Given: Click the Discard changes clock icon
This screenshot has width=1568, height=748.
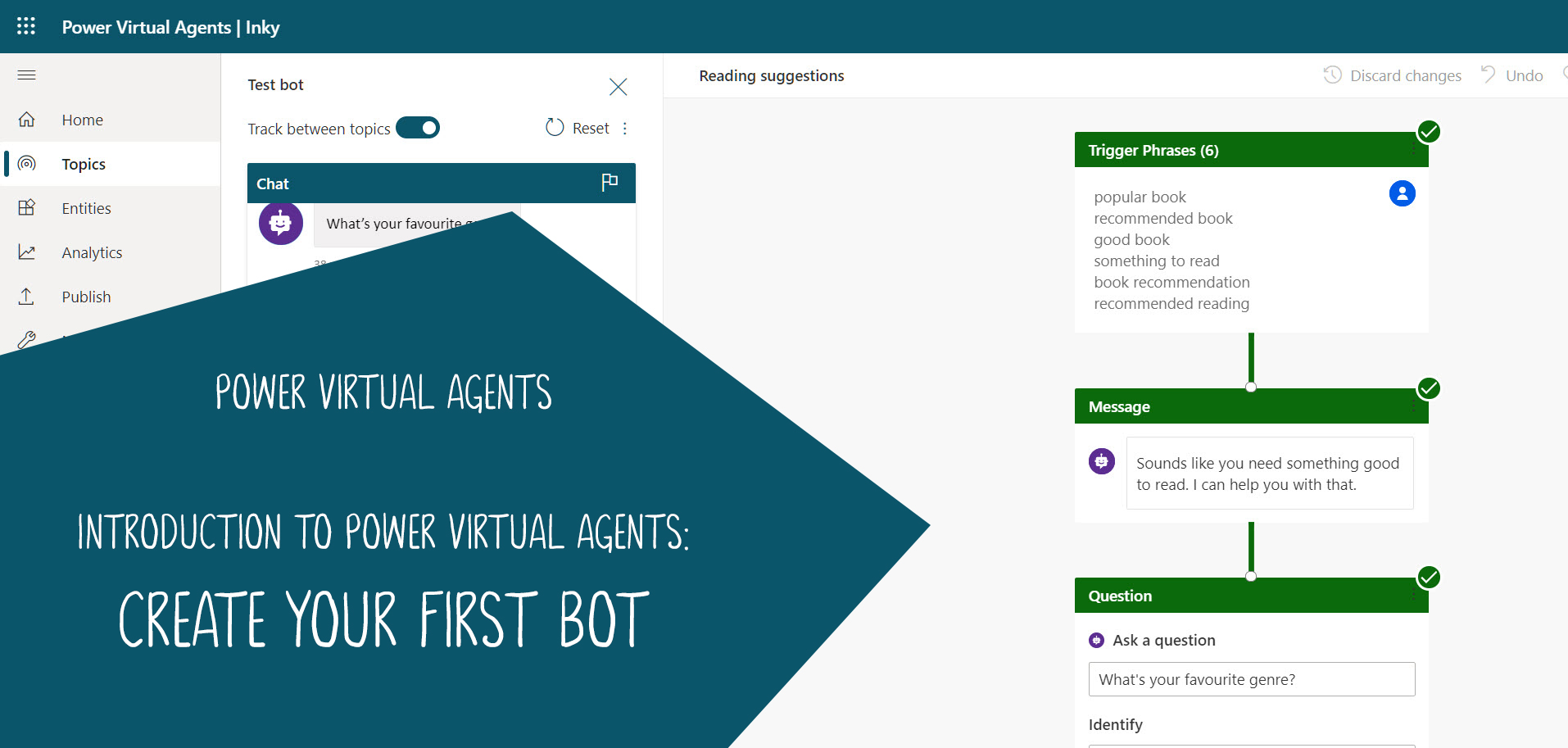Looking at the screenshot, I should 1333,75.
